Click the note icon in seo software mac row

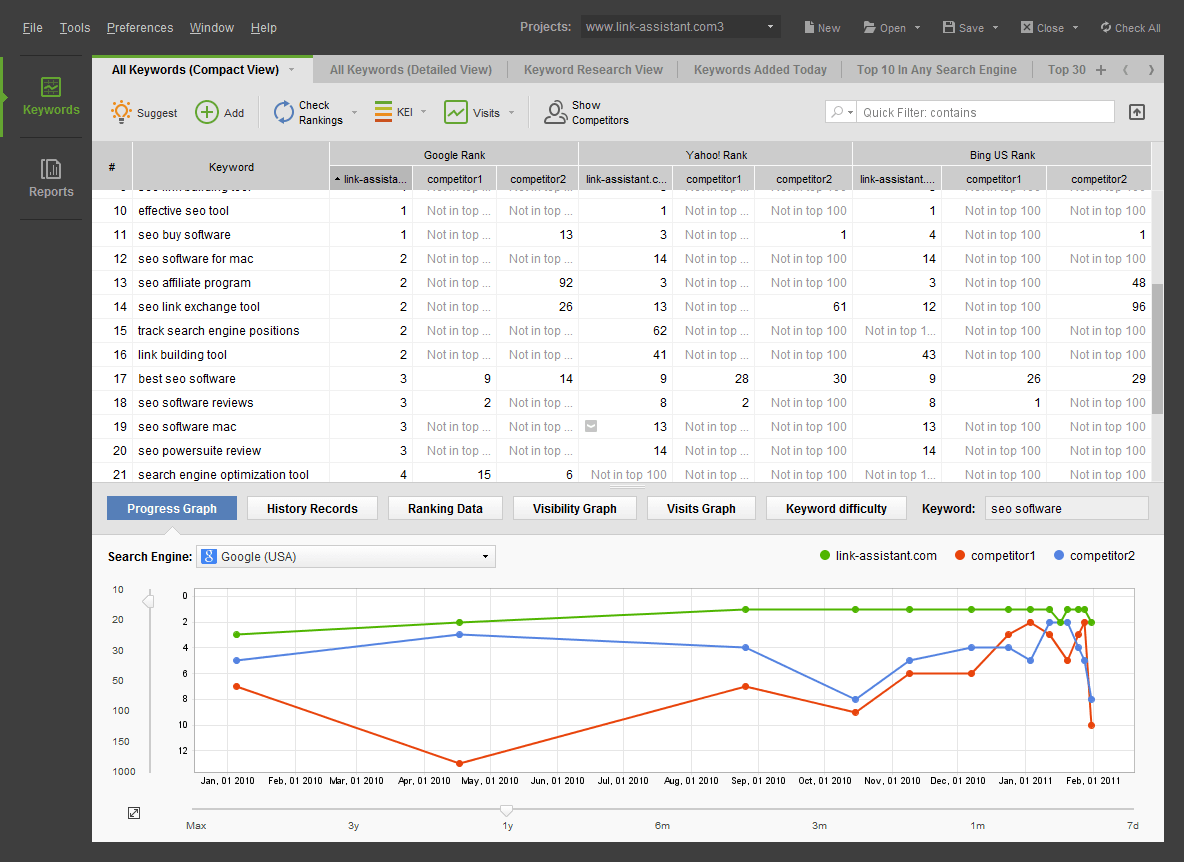point(591,426)
